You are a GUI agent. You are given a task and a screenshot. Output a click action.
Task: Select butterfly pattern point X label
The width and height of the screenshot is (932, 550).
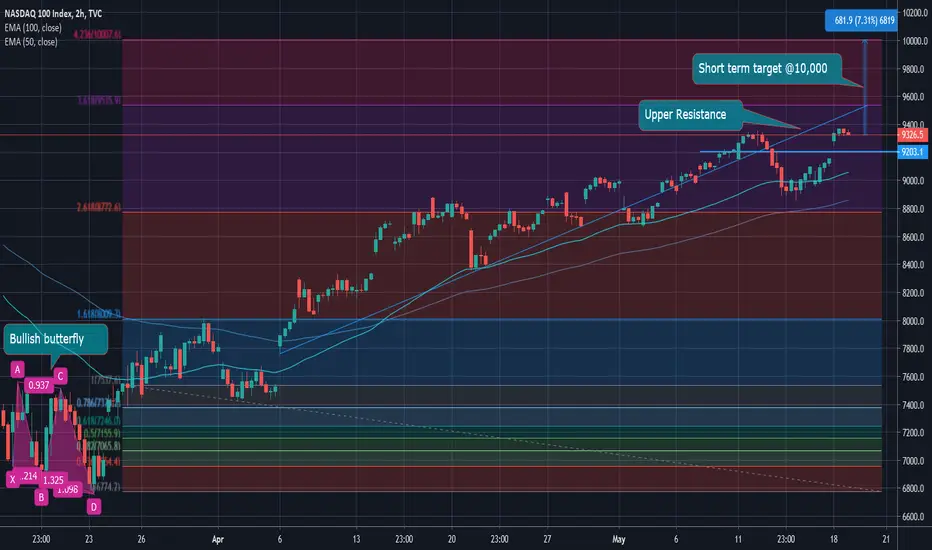12,479
